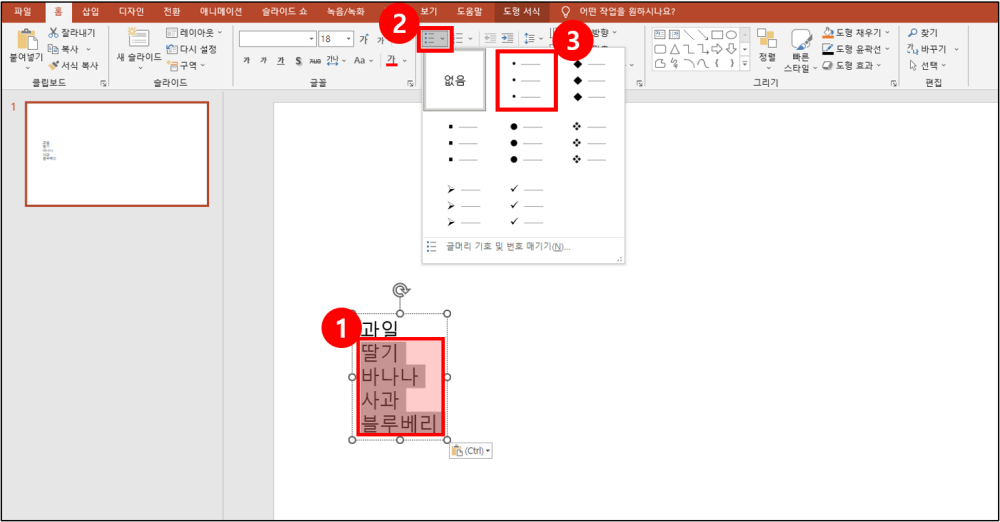Select the rectangle shape in shapes gallery
The height and width of the screenshot is (522, 1000).
(x=717, y=34)
